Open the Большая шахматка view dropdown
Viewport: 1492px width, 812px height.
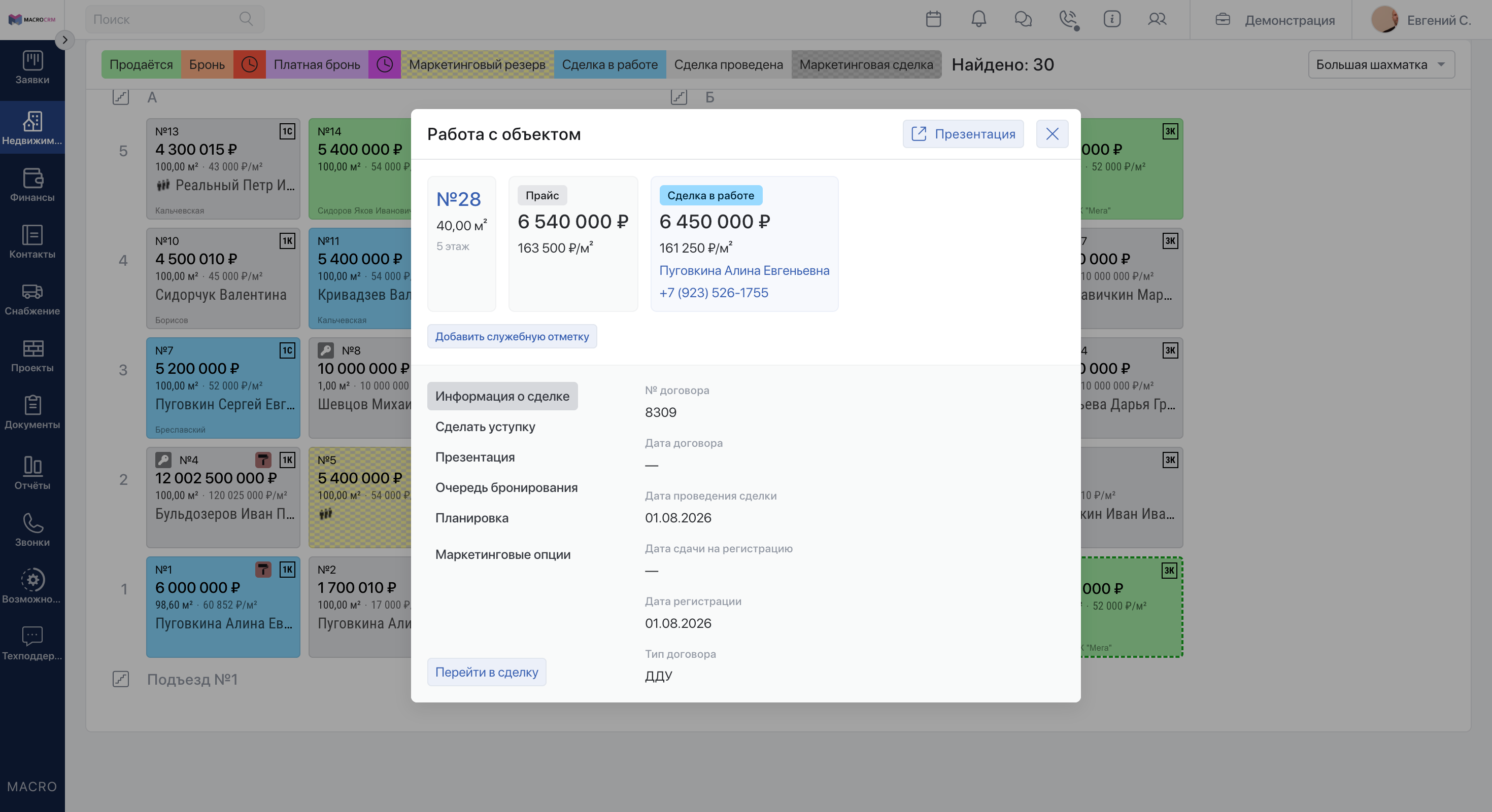(1381, 64)
